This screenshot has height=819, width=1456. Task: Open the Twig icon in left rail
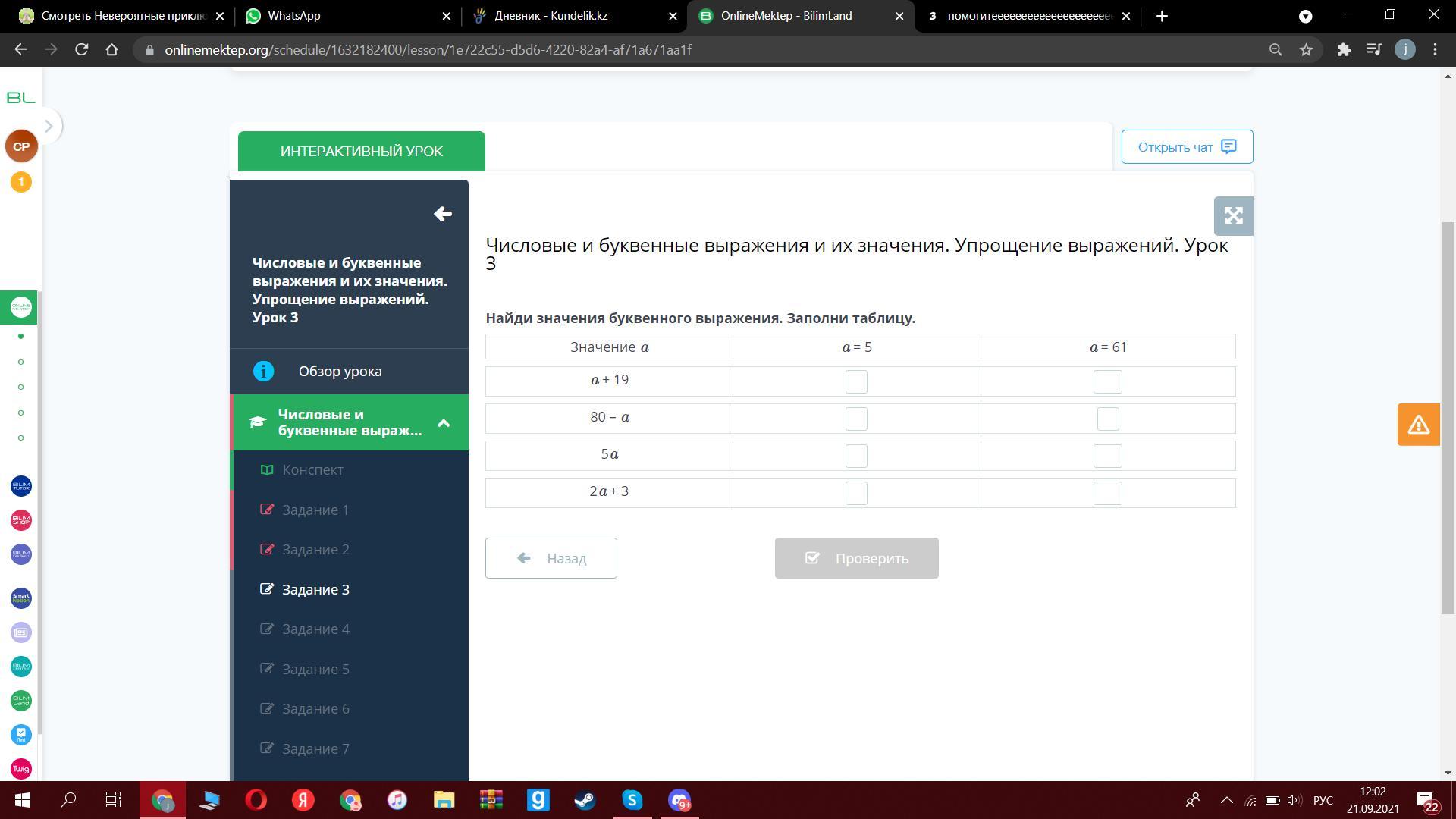coord(21,769)
